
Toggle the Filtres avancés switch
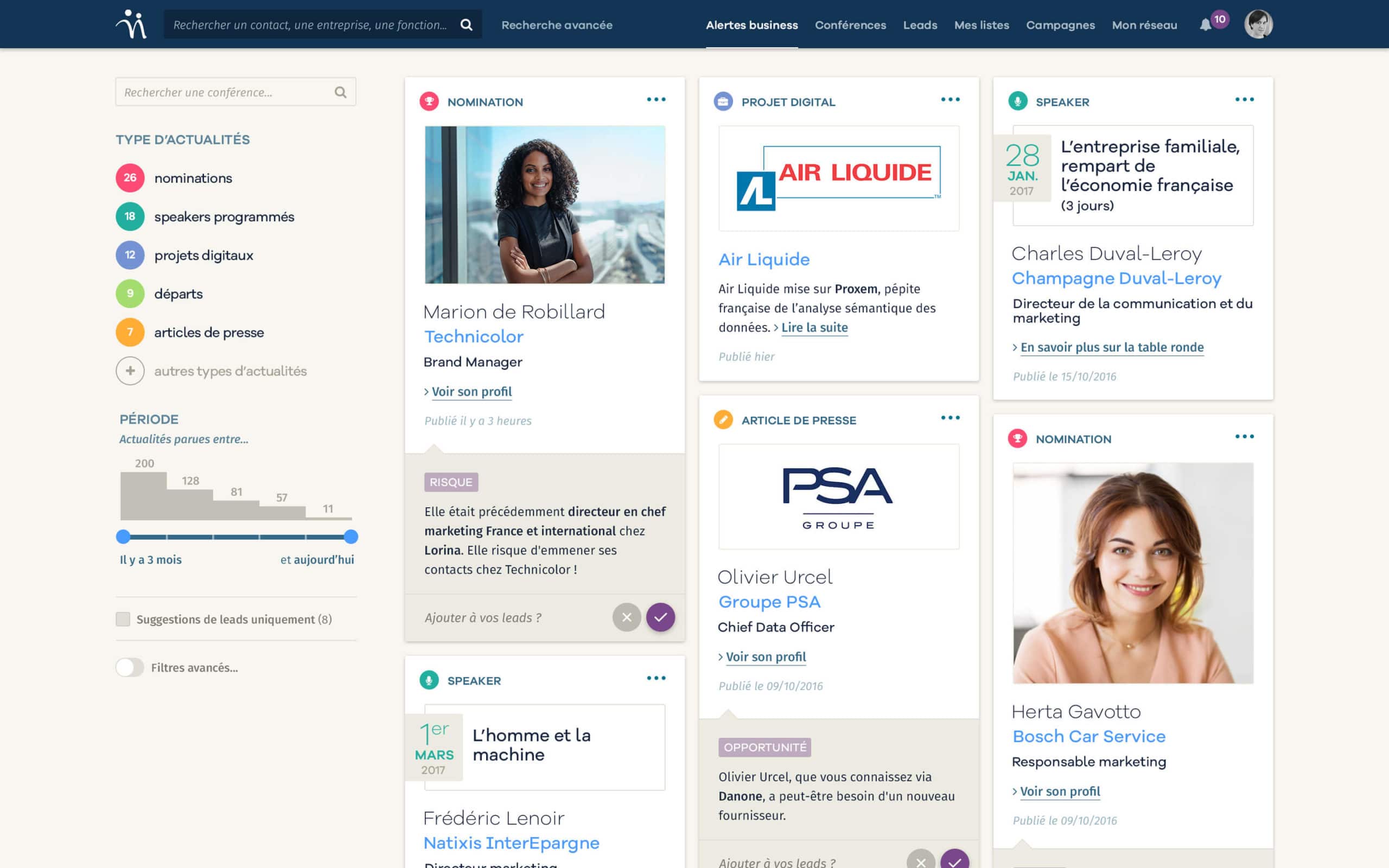coord(130,667)
